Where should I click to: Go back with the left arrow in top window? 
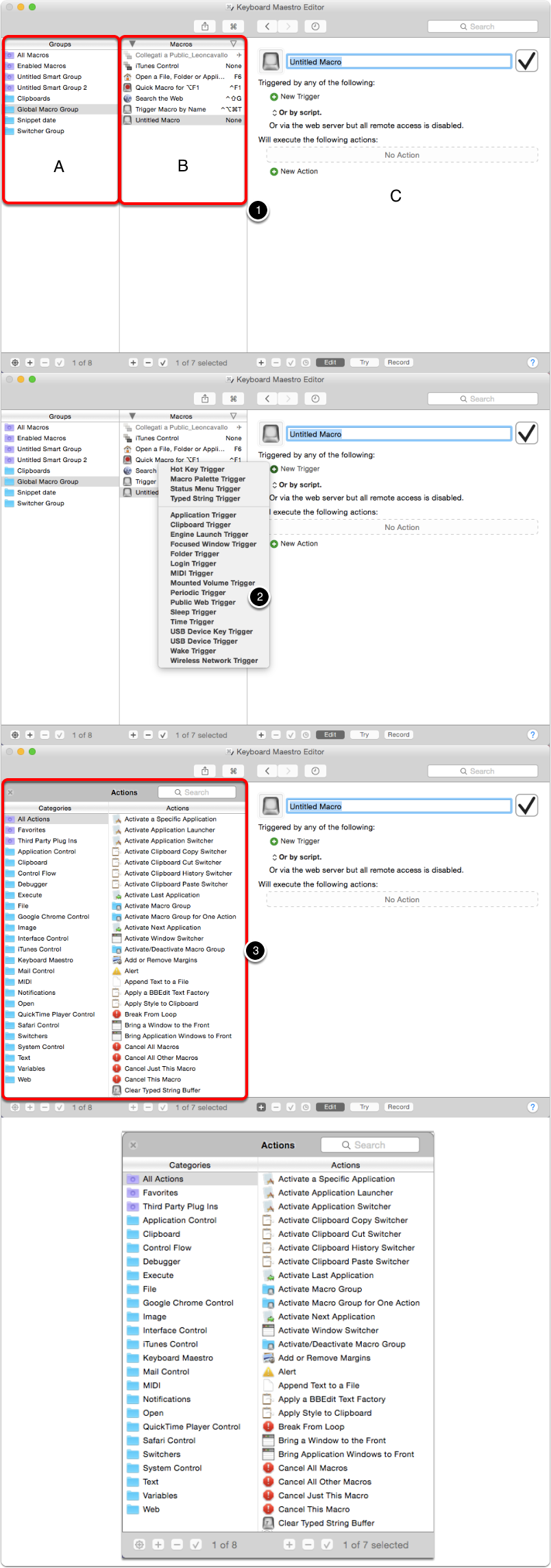267,26
